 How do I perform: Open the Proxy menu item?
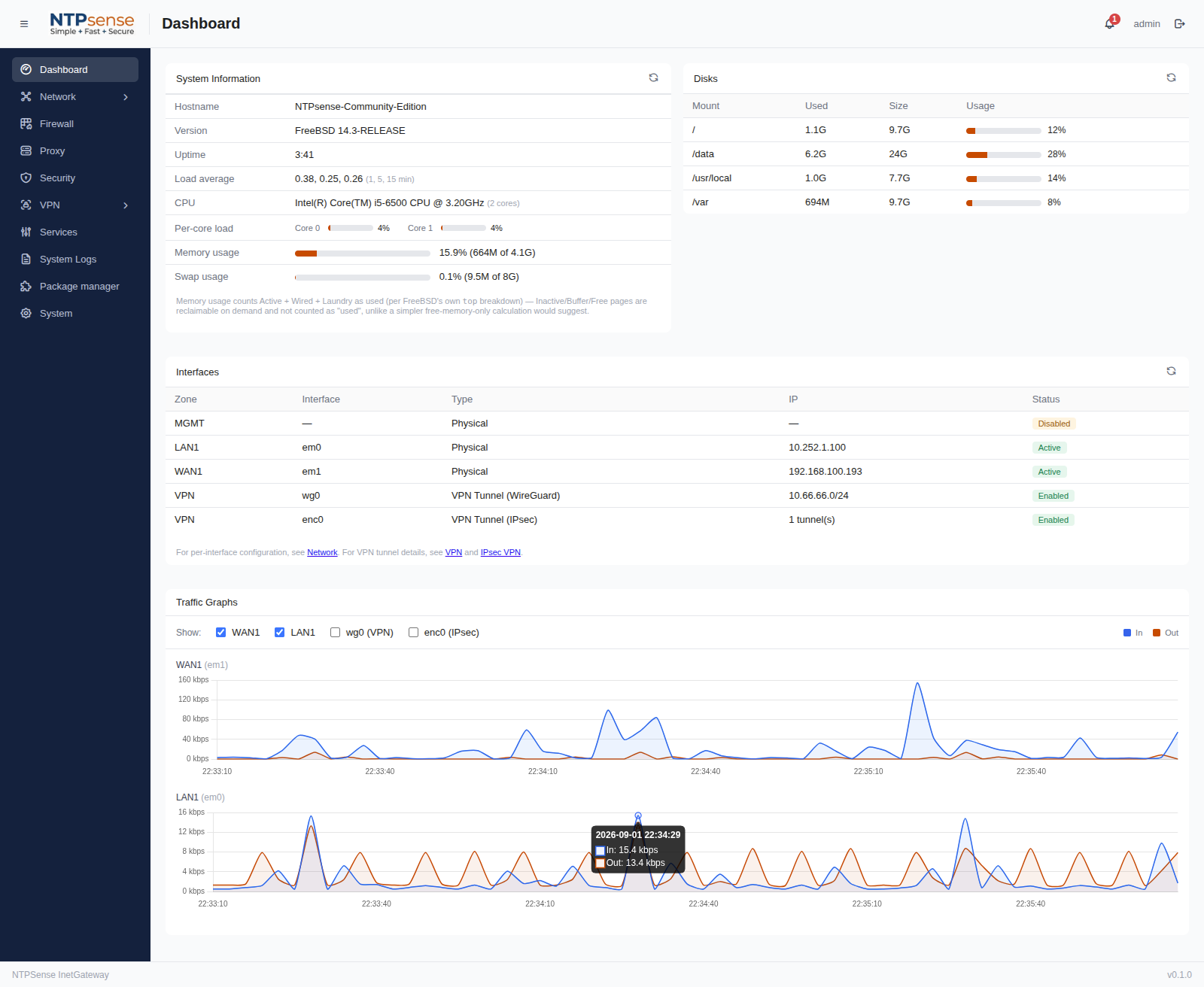[x=75, y=150]
